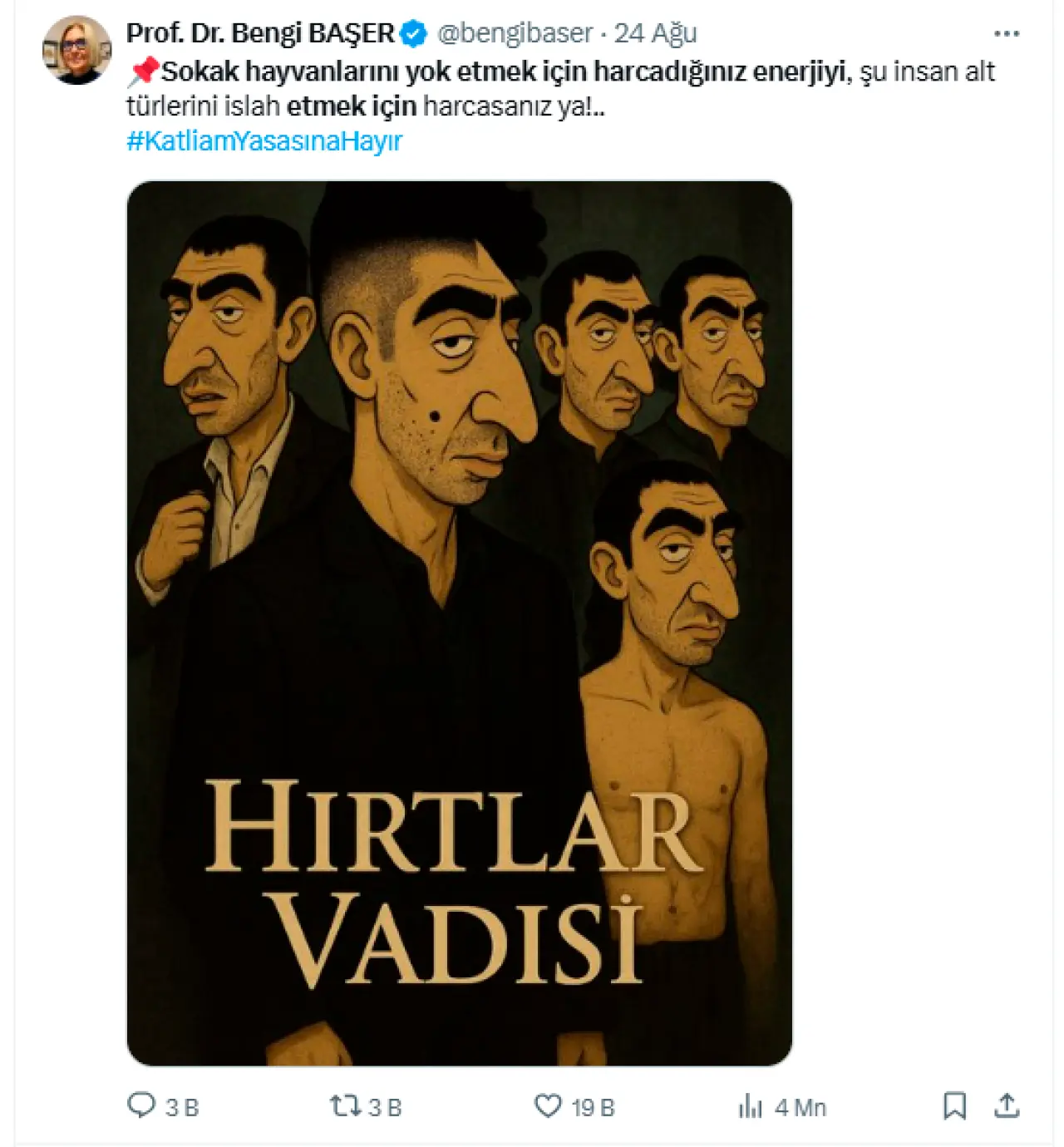Click the 3 B retweet count

(x=385, y=1107)
